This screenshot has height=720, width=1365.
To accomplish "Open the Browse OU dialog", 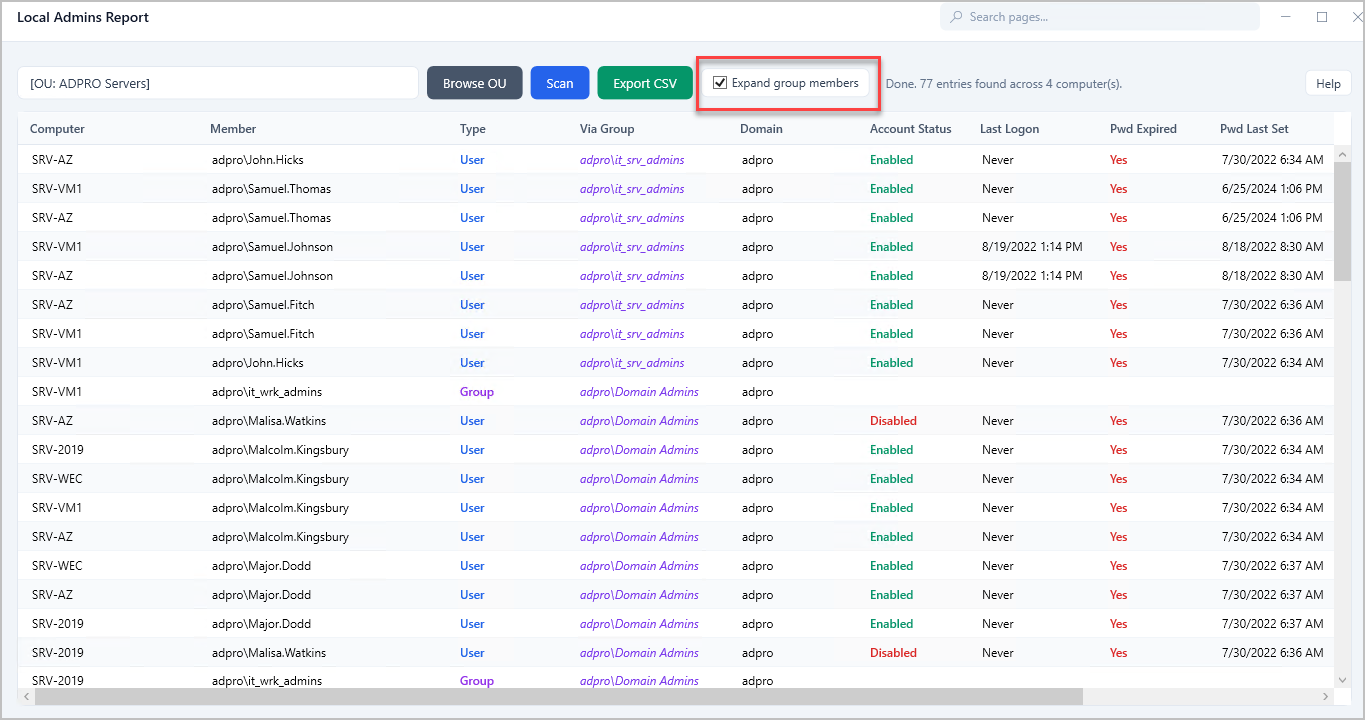I will (474, 83).
